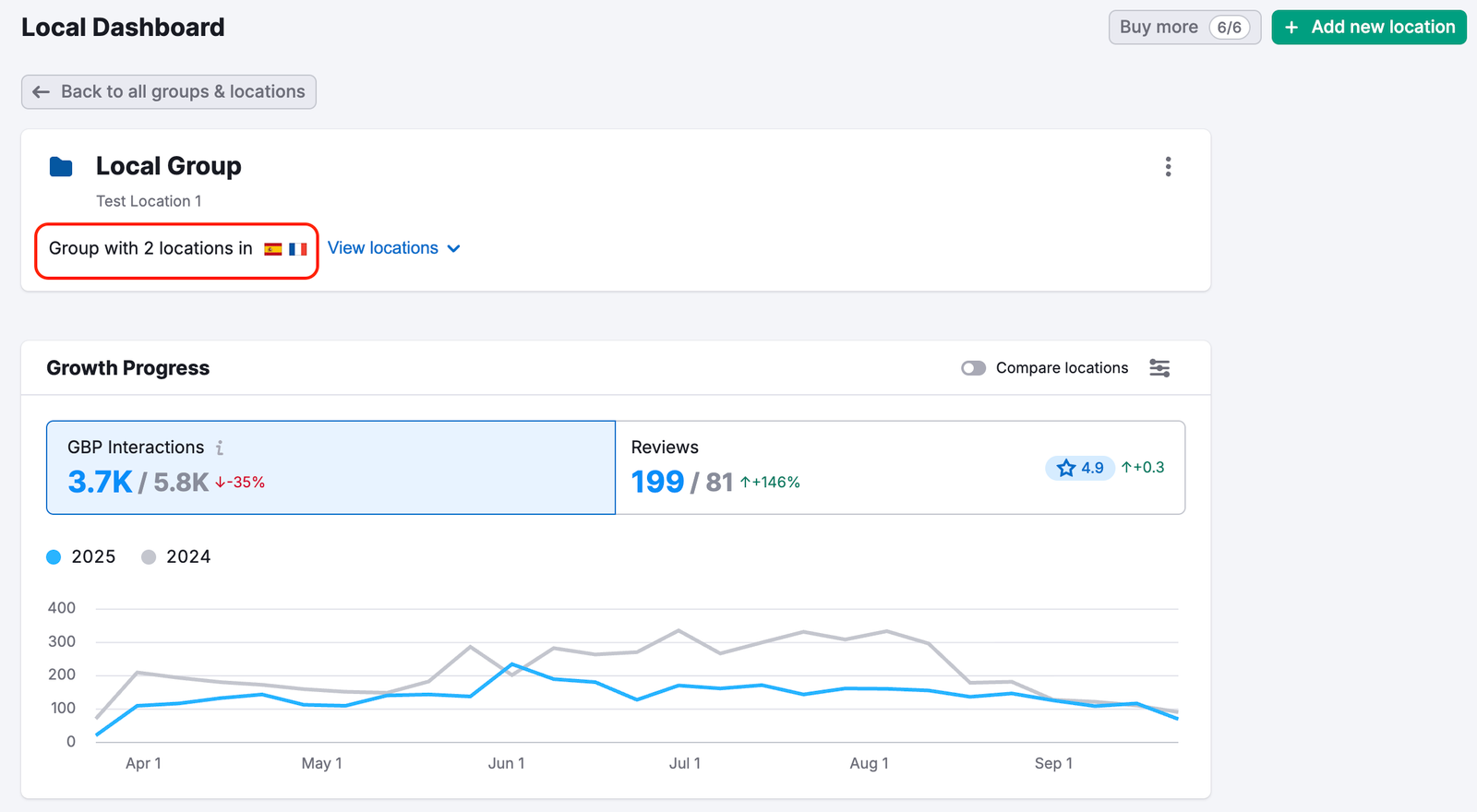Image resolution: width=1477 pixels, height=812 pixels.
Task: Click the star rating 4.9 badge
Action: pos(1079,468)
